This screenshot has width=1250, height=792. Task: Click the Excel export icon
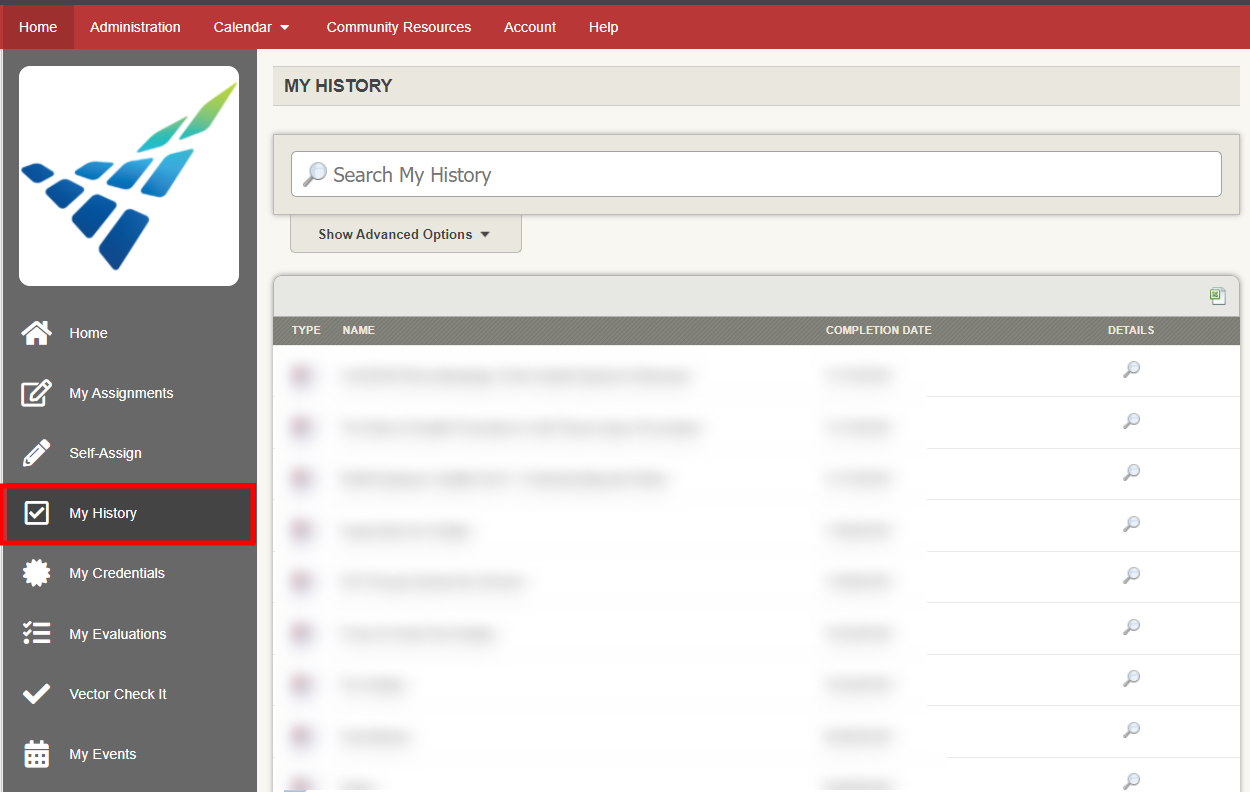click(x=1217, y=296)
